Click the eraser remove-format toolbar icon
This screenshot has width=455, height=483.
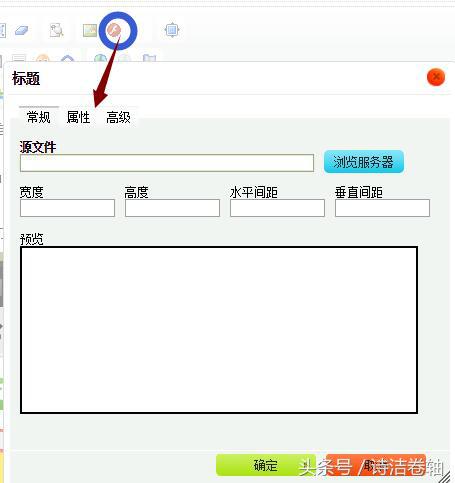click(22, 30)
